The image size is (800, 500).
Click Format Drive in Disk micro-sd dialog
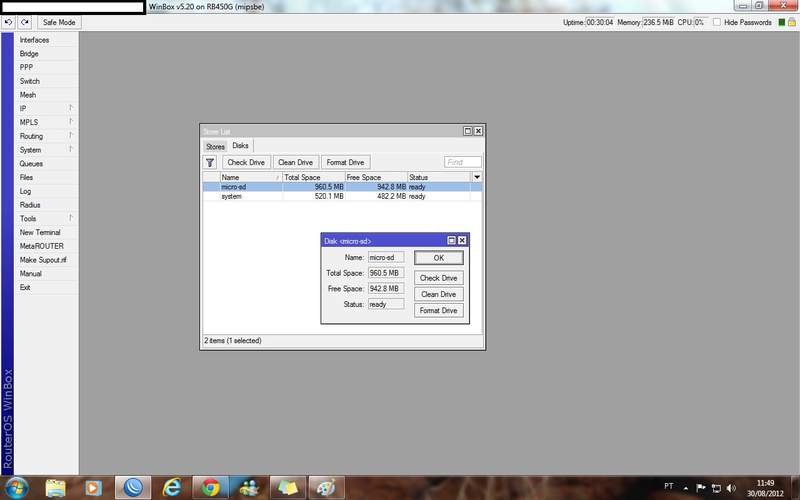point(439,310)
